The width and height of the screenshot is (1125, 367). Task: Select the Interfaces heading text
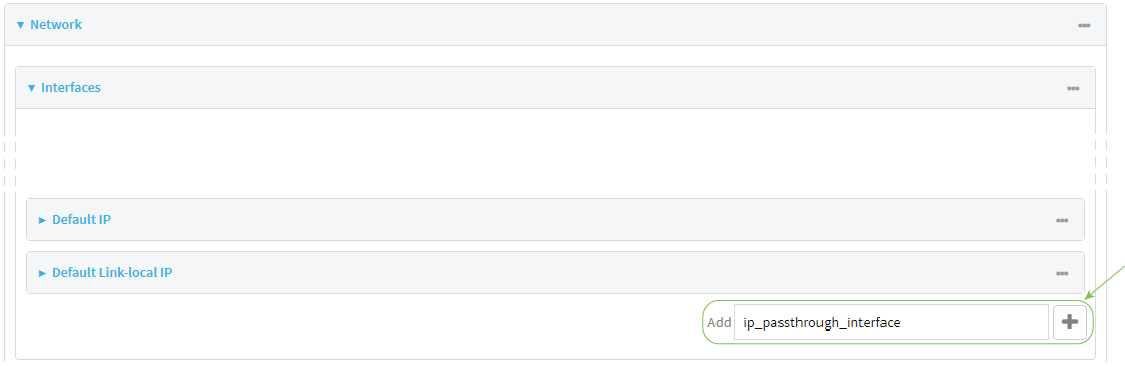(71, 87)
